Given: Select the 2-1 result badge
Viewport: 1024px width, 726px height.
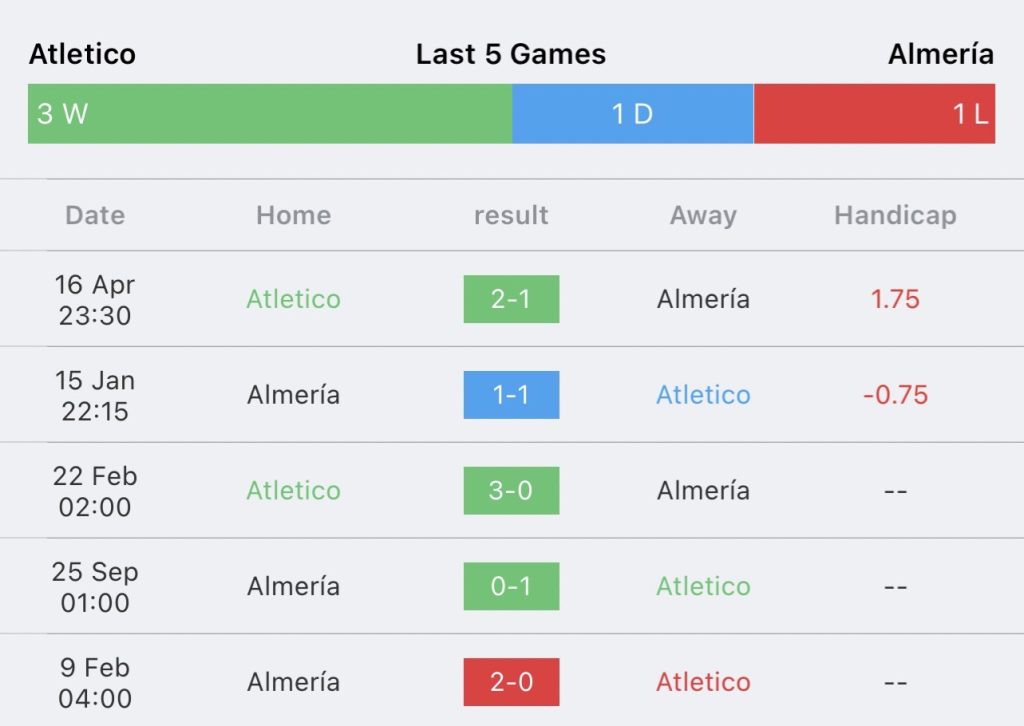Looking at the screenshot, I should point(511,299).
